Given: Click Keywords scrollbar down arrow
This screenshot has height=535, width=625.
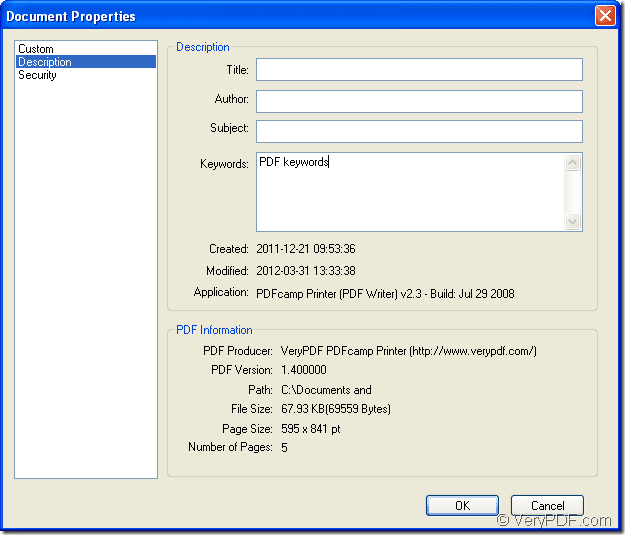Looking at the screenshot, I should pos(573,221).
